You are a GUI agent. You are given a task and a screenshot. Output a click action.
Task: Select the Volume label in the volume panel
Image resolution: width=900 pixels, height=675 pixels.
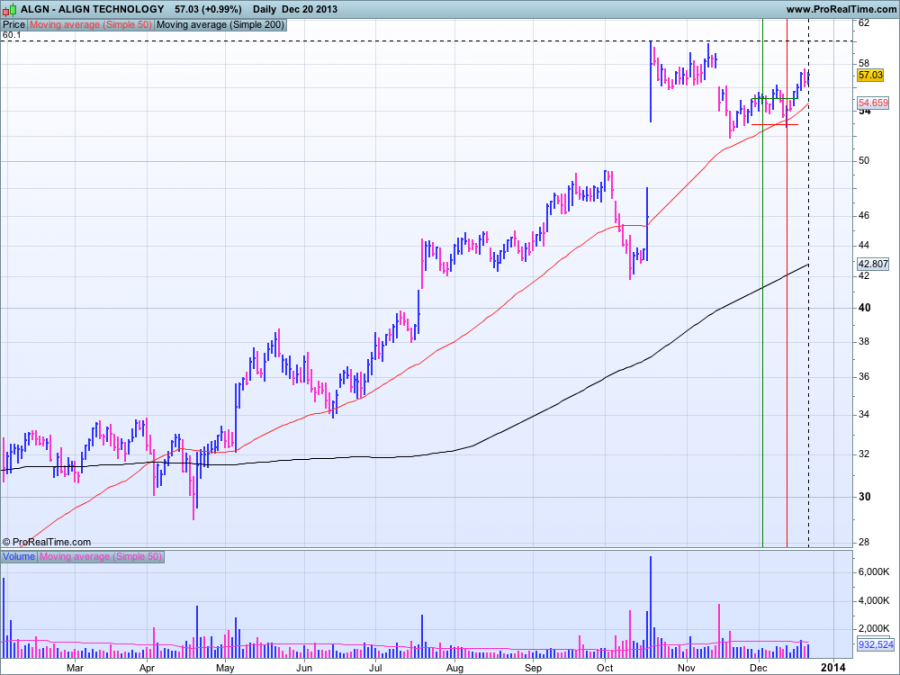click(19, 556)
